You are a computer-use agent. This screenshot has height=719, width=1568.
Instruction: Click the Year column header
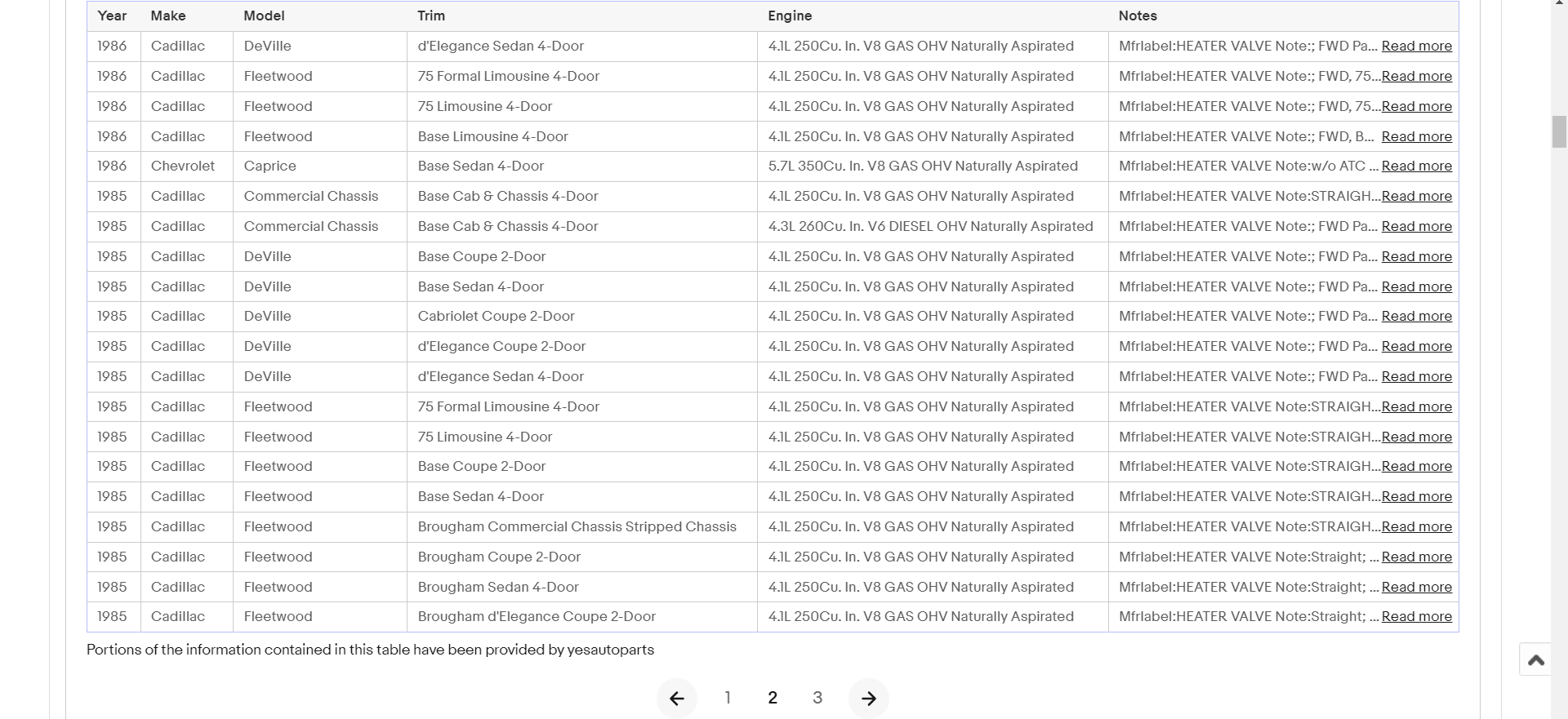coord(113,16)
